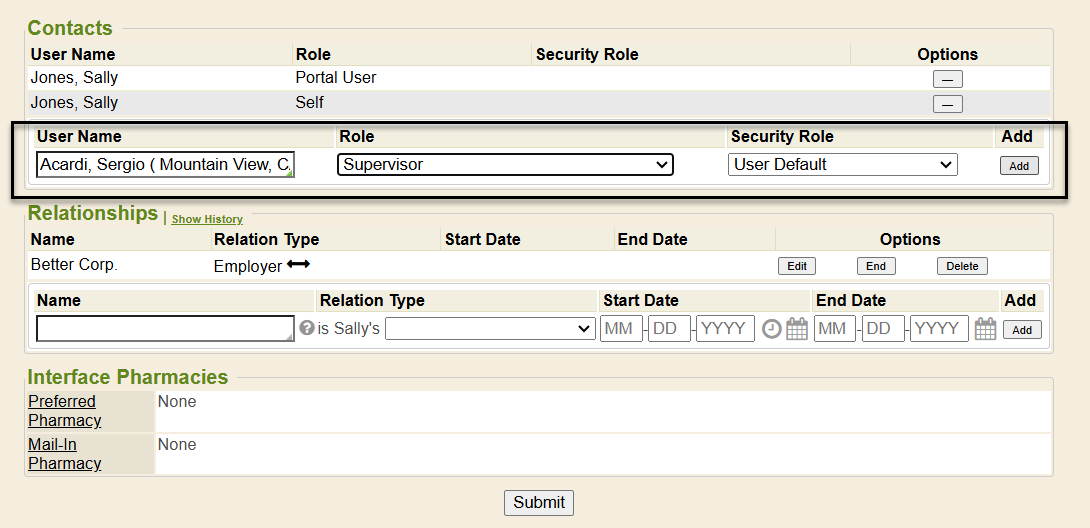Remove Sally Jones Self contact
Viewport: 1090px width, 528px height.
tap(947, 104)
